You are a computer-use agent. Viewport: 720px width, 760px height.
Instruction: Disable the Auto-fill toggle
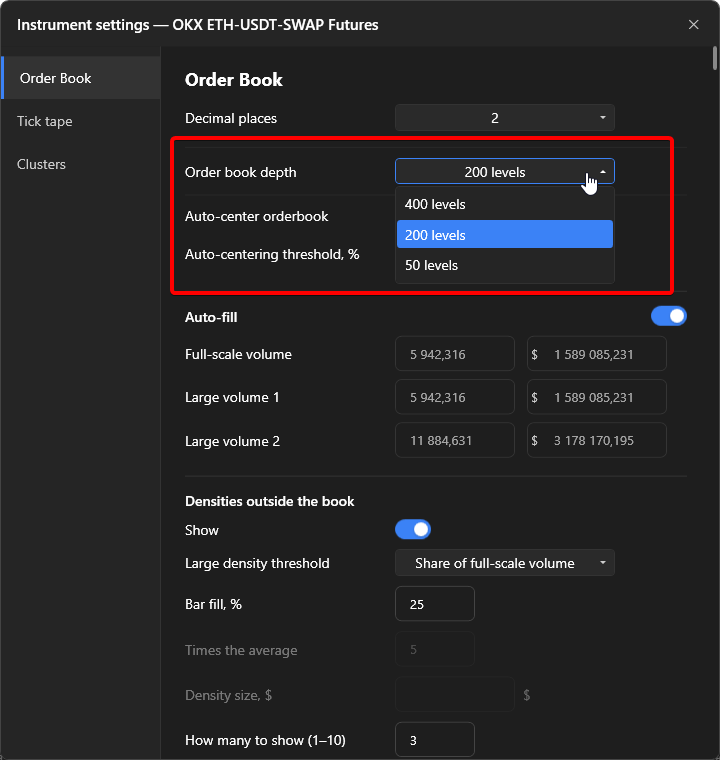pos(669,317)
